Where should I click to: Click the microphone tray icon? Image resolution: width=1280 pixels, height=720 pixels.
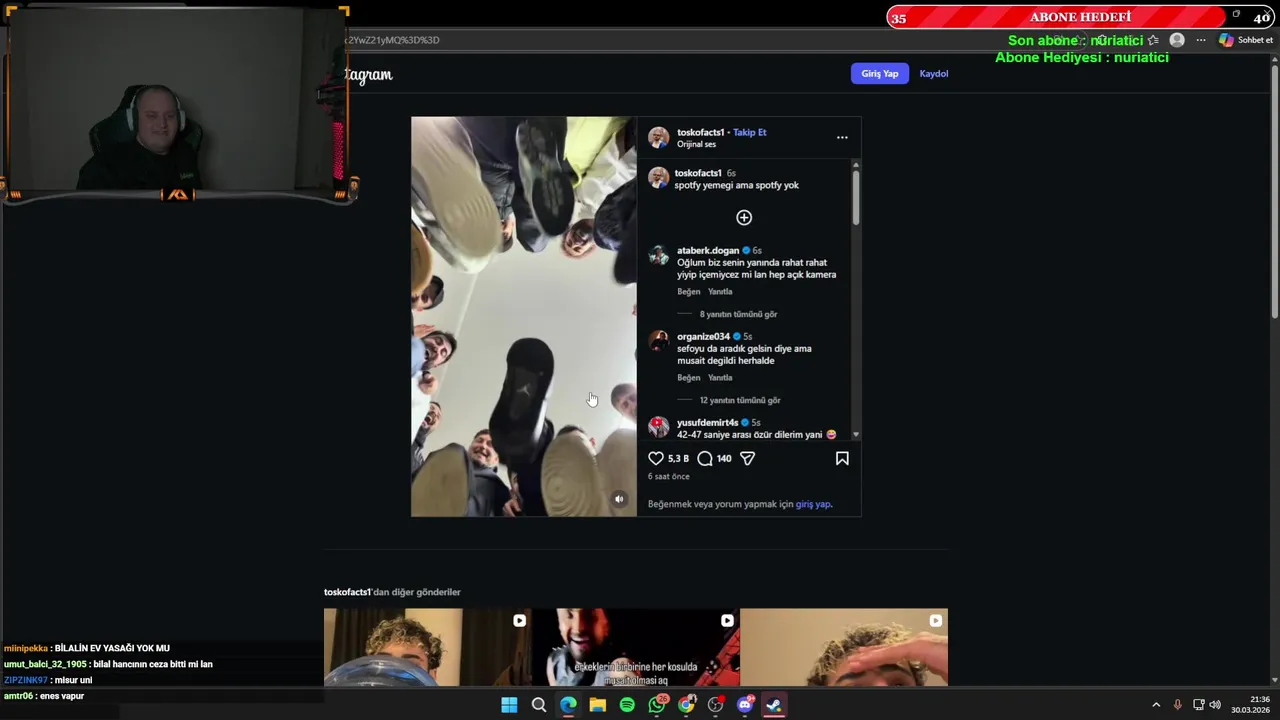(1177, 705)
